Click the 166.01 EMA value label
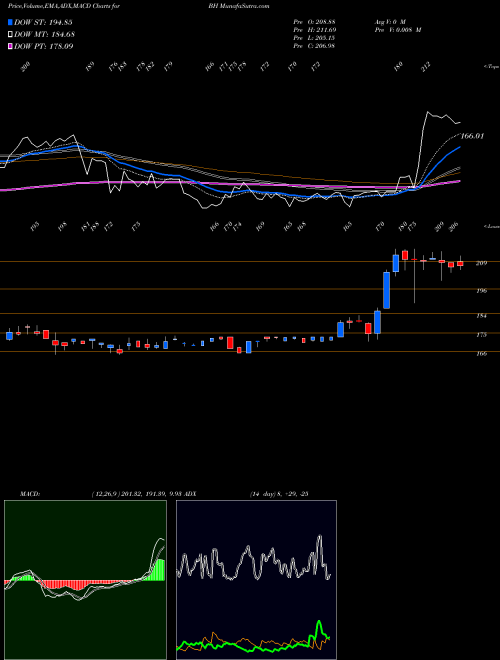500x660 pixels. point(472,136)
